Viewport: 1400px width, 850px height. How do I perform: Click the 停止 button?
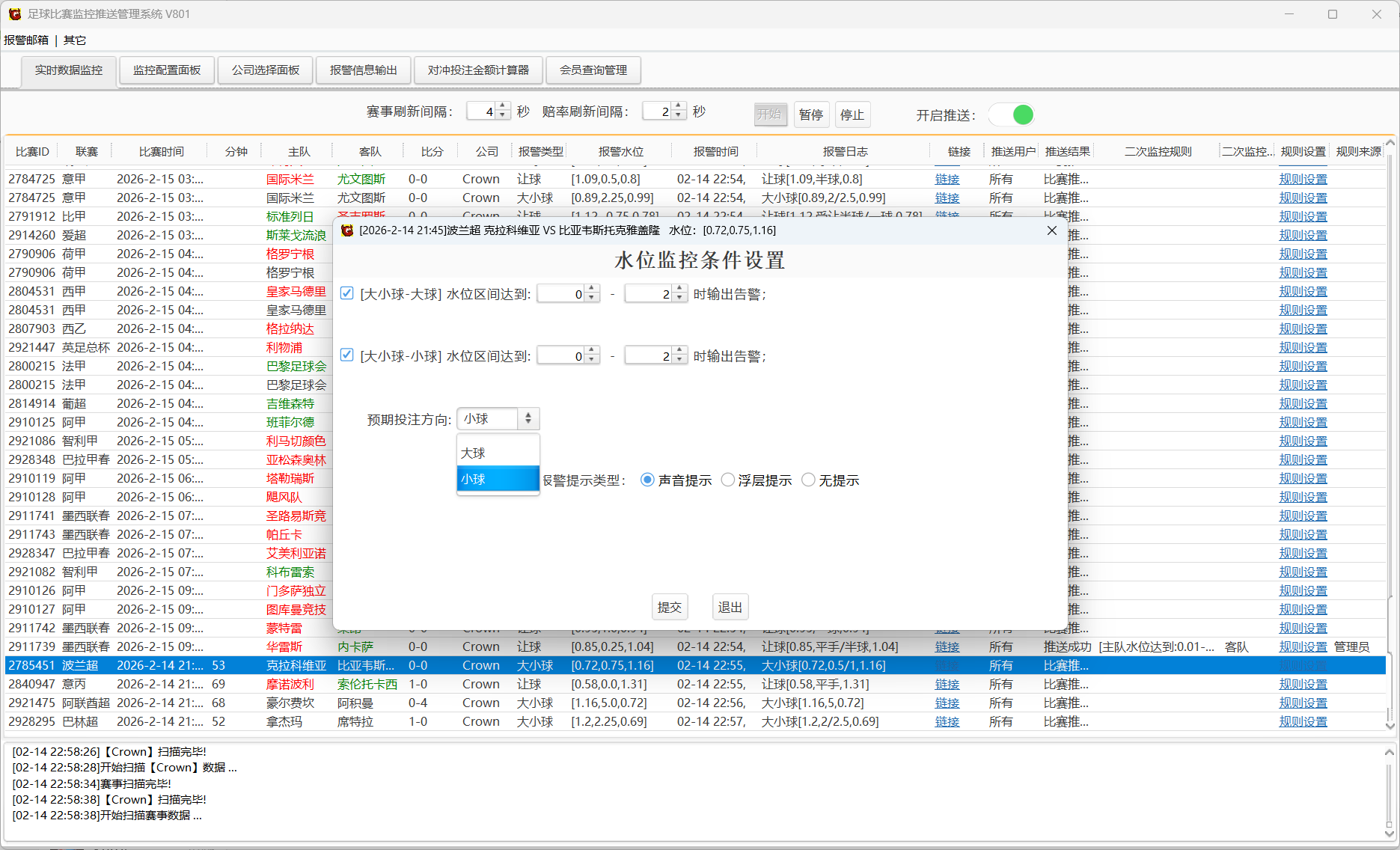[852, 114]
